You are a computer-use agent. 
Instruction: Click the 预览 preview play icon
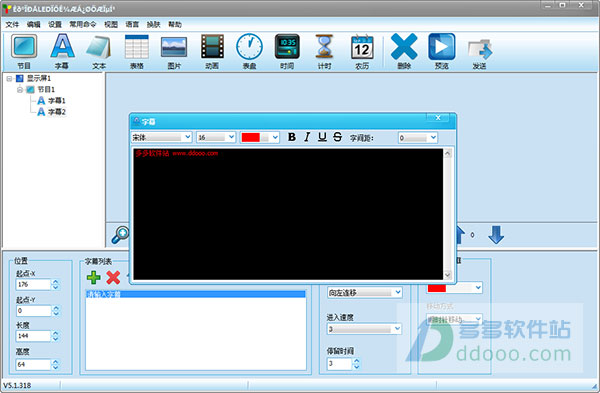tap(442, 46)
